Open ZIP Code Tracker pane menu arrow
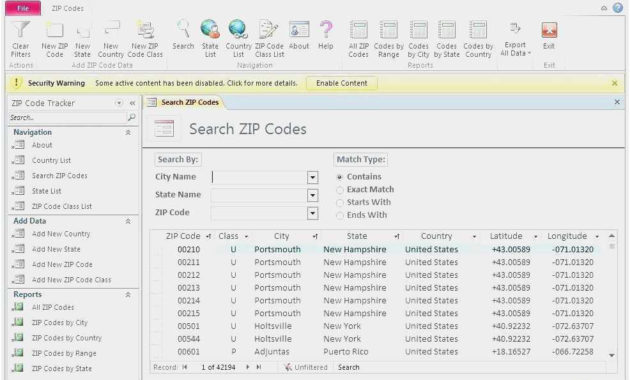The width and height of the screenshot is (630, 380). click(x=119, y=103)
